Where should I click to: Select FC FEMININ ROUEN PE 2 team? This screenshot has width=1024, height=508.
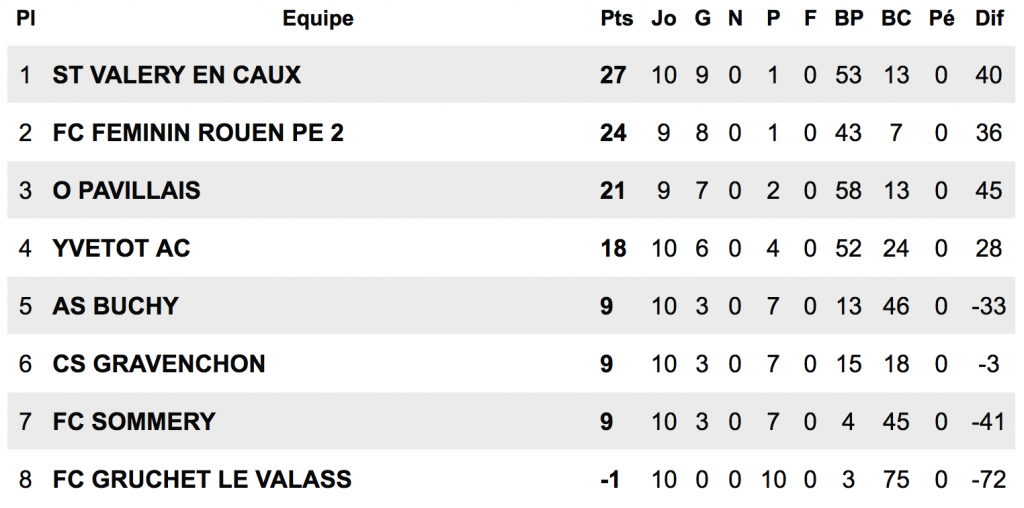(198, 133)
